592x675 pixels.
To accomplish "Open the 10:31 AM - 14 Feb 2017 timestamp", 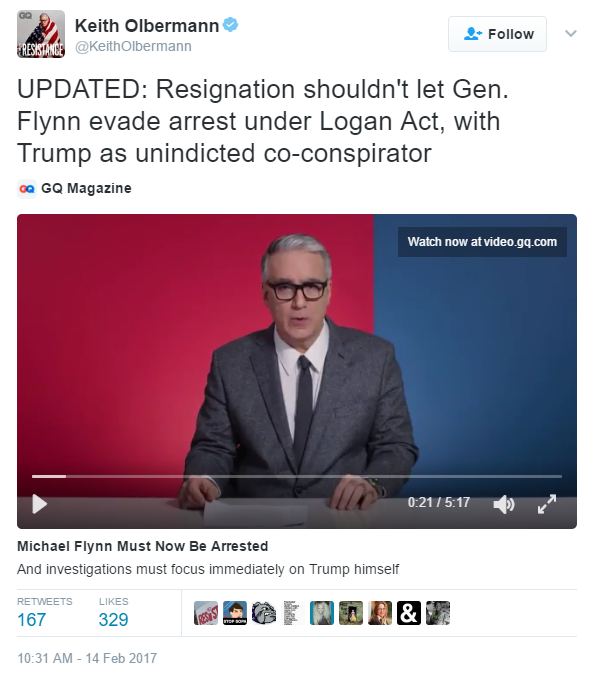I will click(x=87, y=658).
